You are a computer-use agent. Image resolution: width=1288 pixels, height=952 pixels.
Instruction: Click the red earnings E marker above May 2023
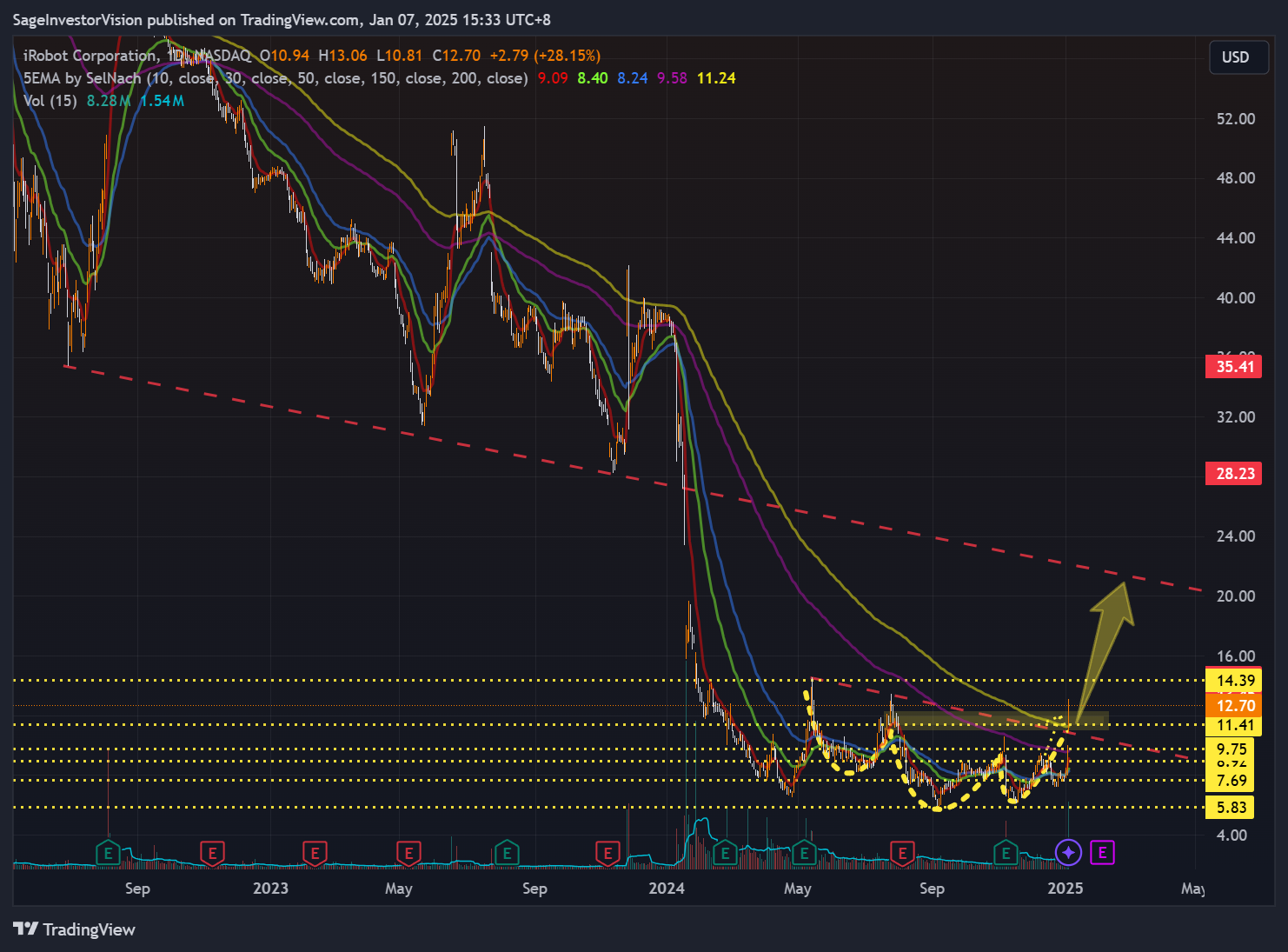[x=408, y=853]
